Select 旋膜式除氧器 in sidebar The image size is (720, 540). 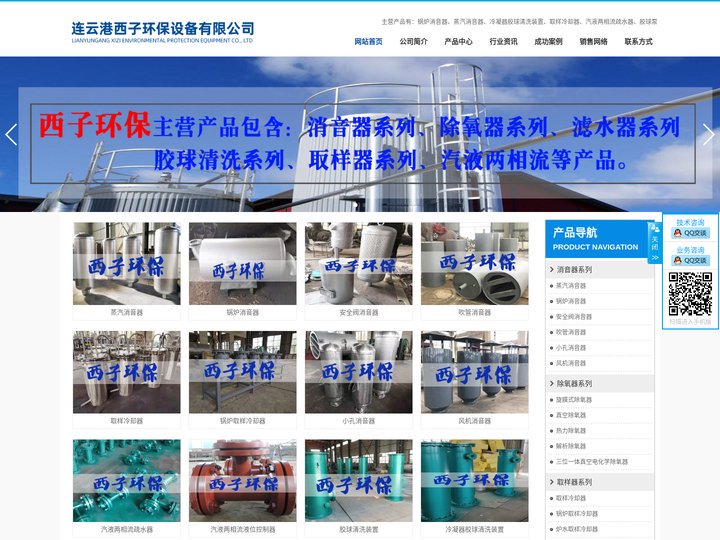(x=574, y=399)
